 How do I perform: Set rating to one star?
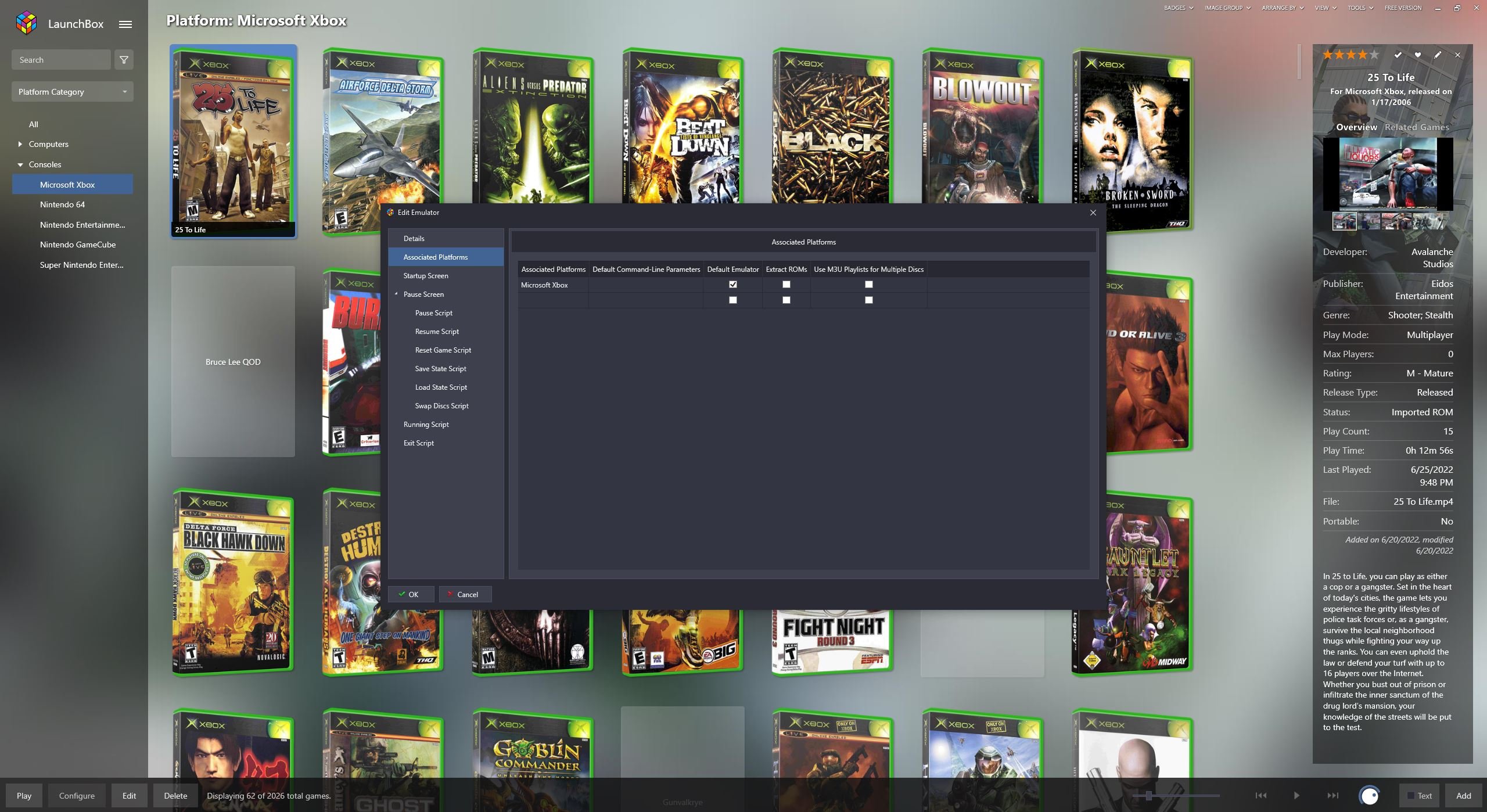1328,55
